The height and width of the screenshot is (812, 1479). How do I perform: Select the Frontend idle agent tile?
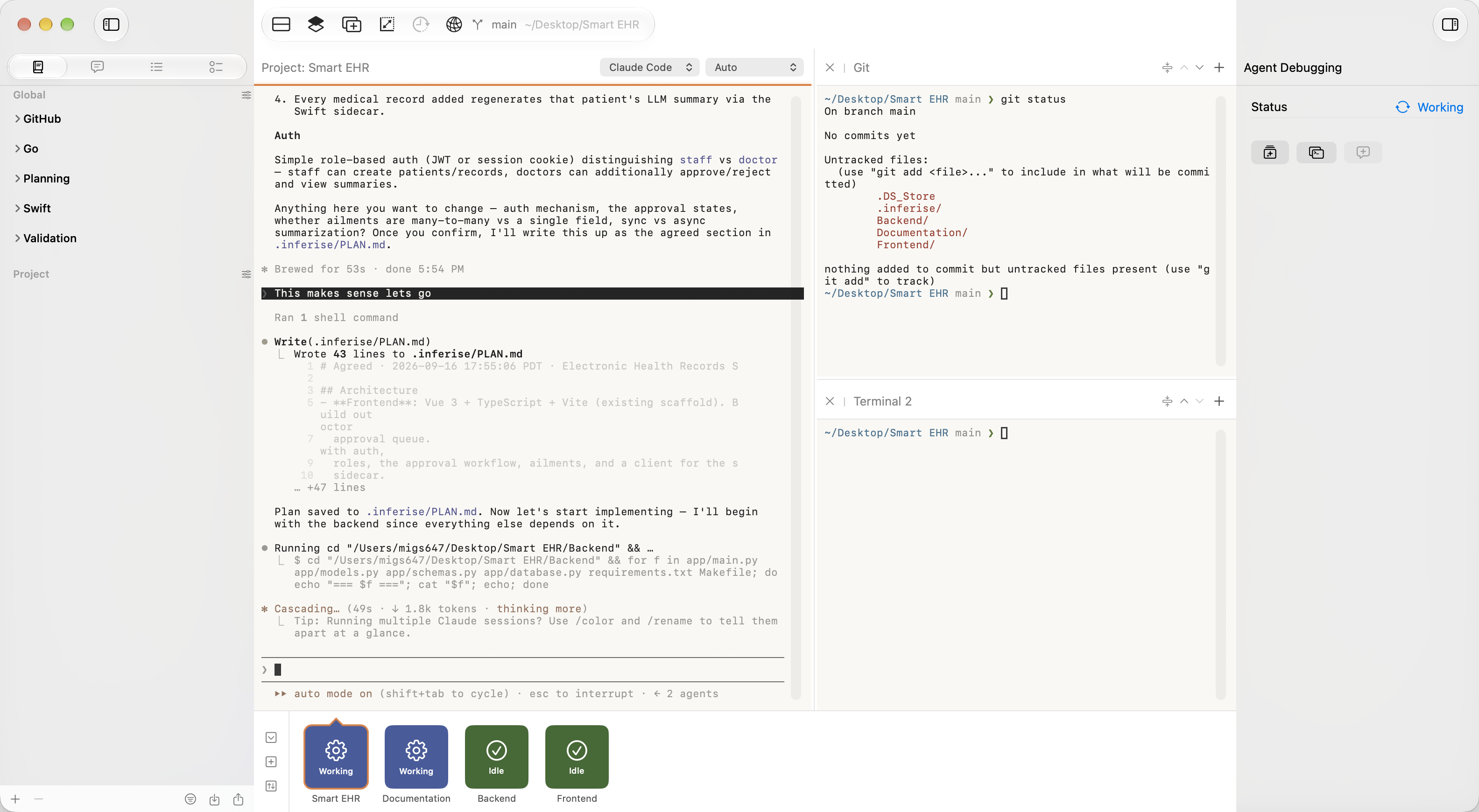[x=577, y=757]
